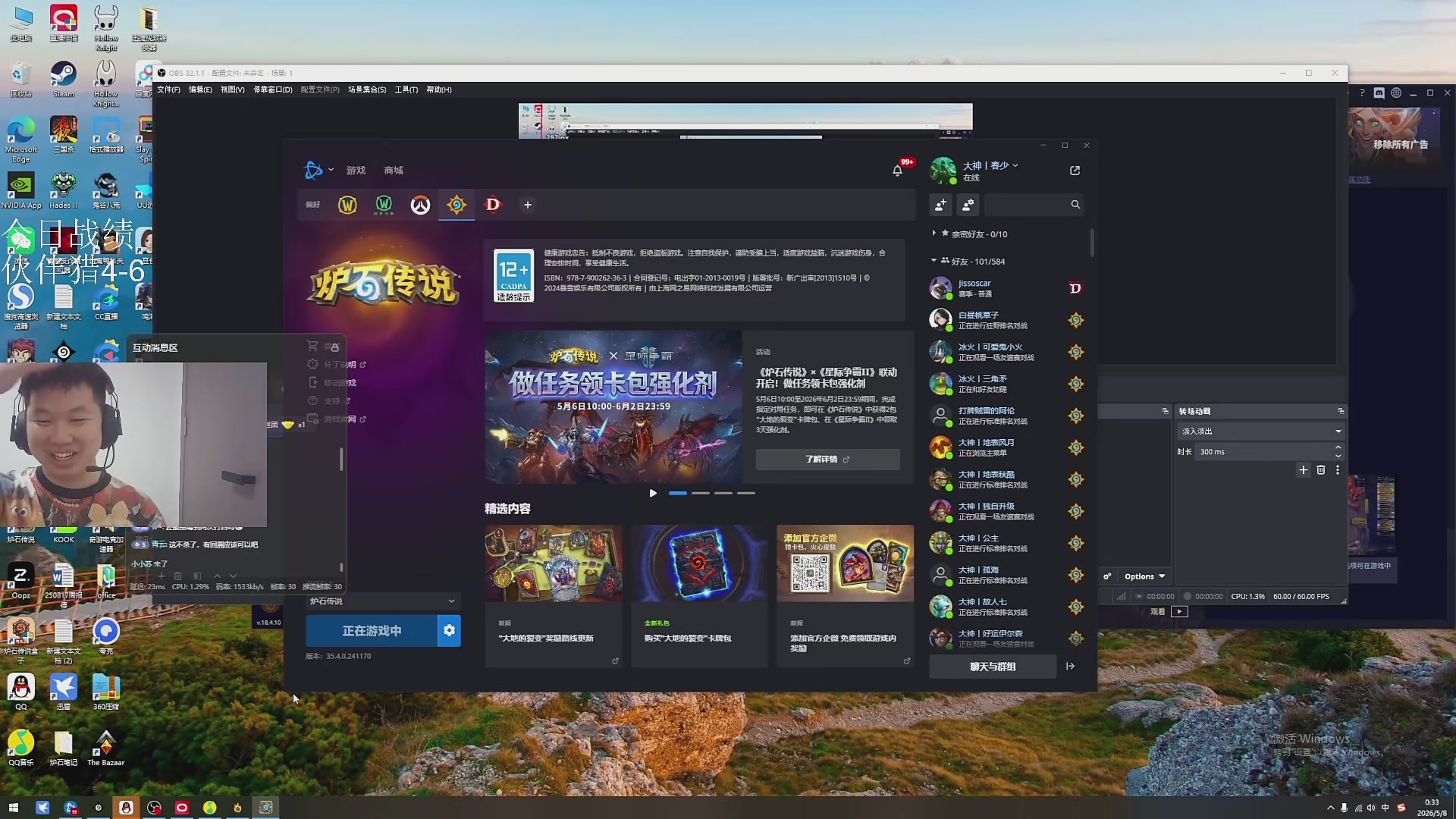Open the Windows Start menu
This screenshot has width=1456, height=819.
coord(13,808)
